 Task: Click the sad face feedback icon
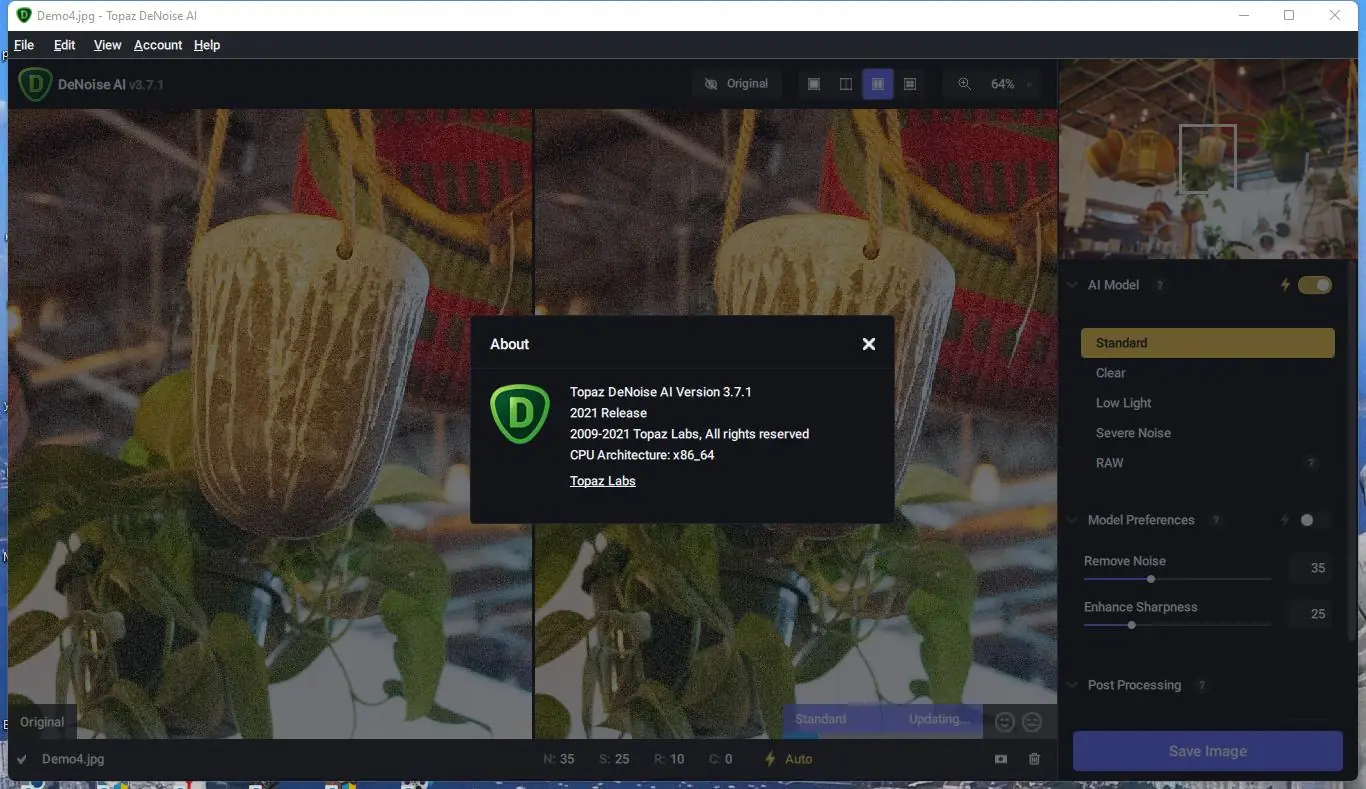[x=1032, y=721]
